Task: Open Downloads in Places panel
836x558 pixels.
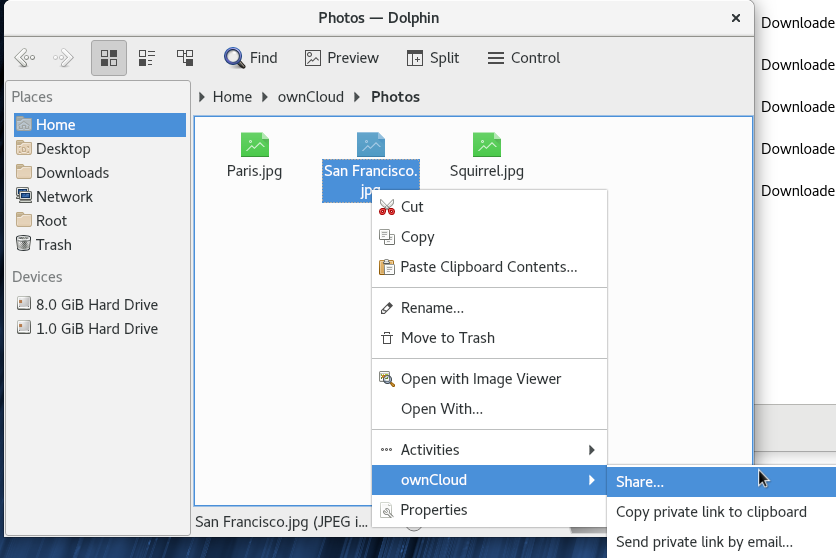Action: click(100, 173)
